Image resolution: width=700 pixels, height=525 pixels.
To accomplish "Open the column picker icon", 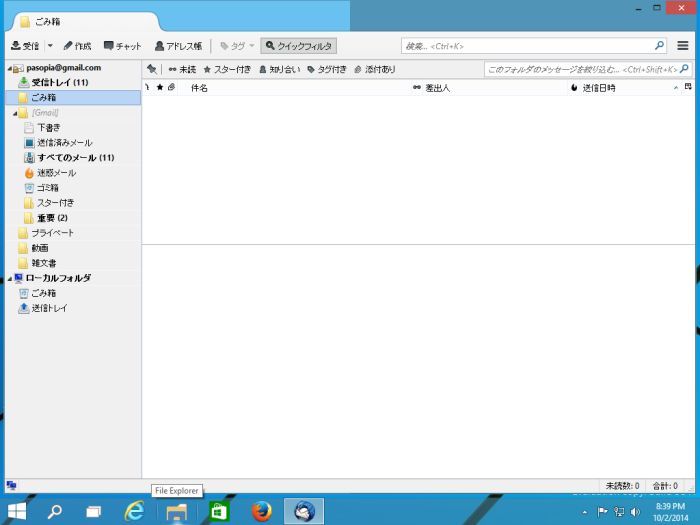I will point(688,88).
